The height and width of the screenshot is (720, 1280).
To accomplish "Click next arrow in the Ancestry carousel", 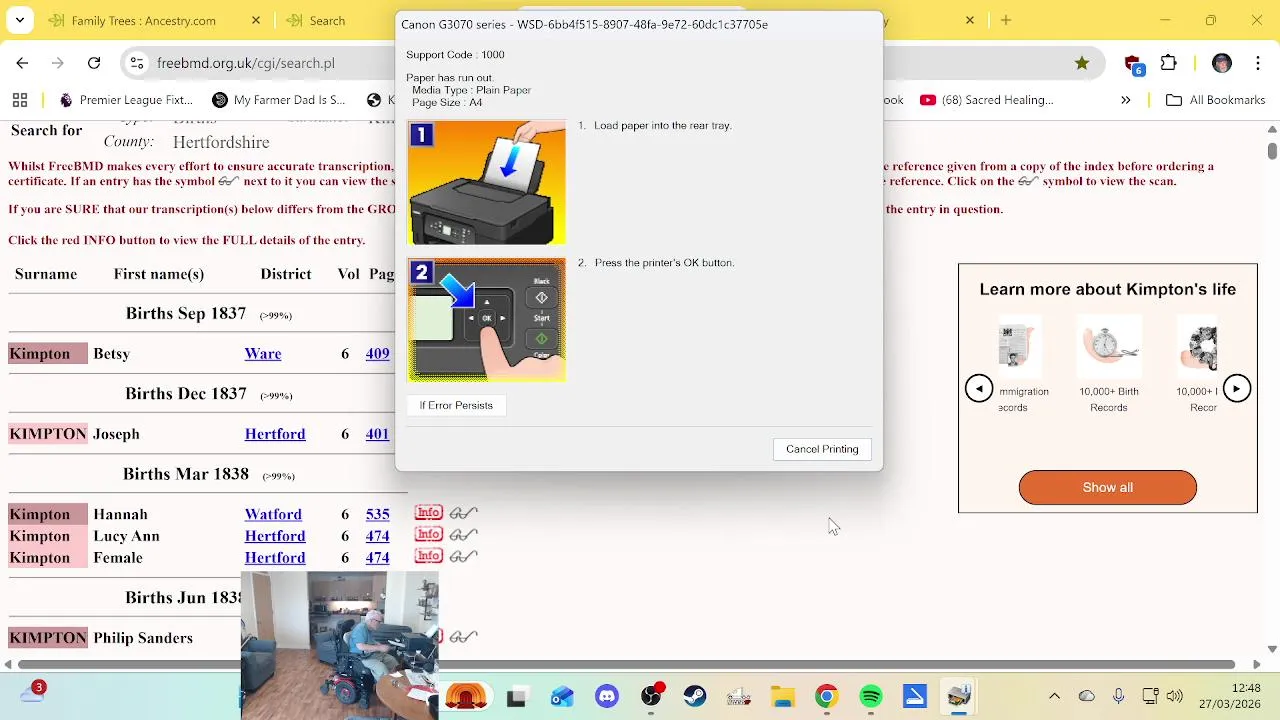I will click(x=1236, y=389).
